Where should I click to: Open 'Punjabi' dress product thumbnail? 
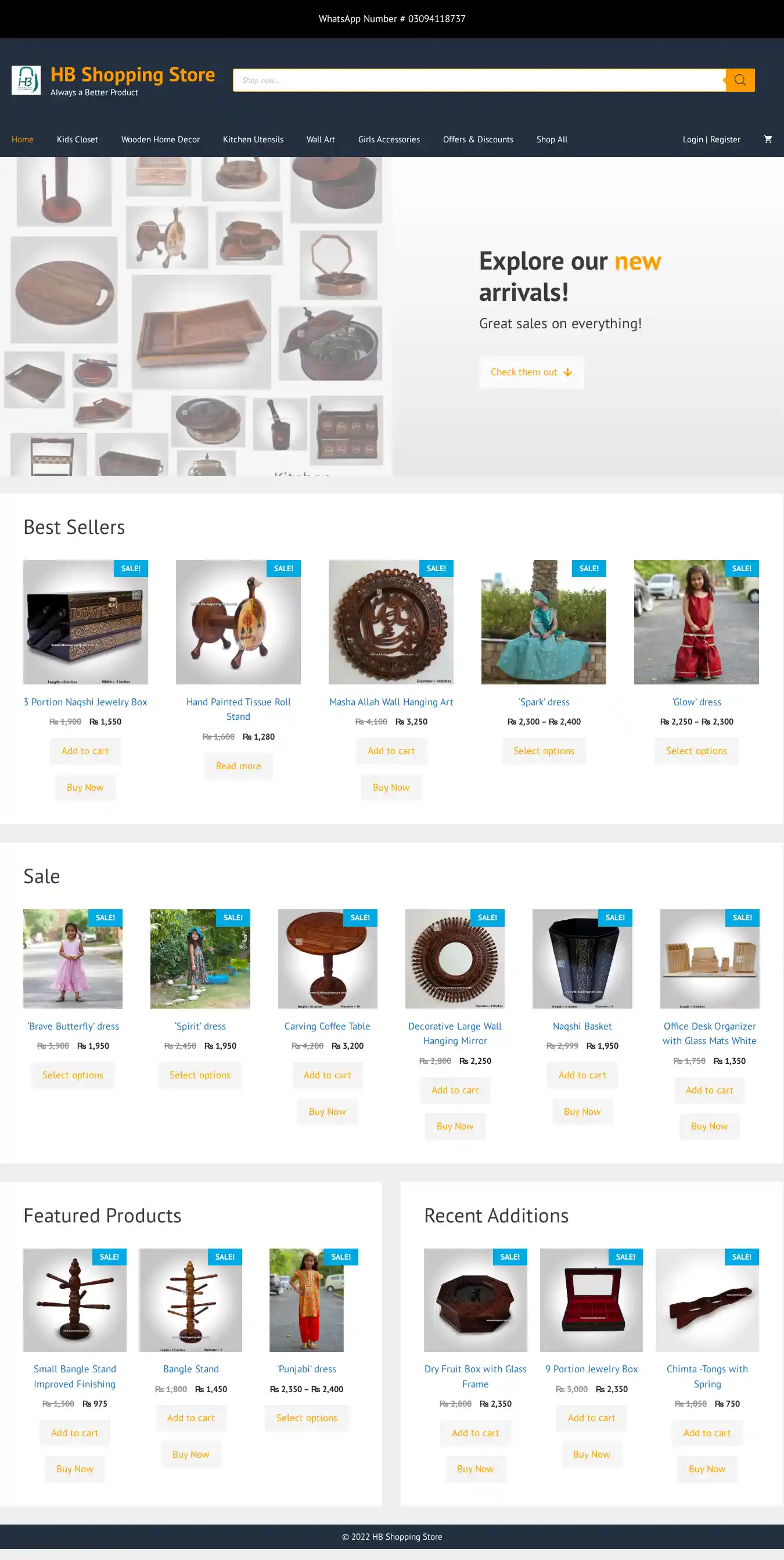pos(307,1300)
